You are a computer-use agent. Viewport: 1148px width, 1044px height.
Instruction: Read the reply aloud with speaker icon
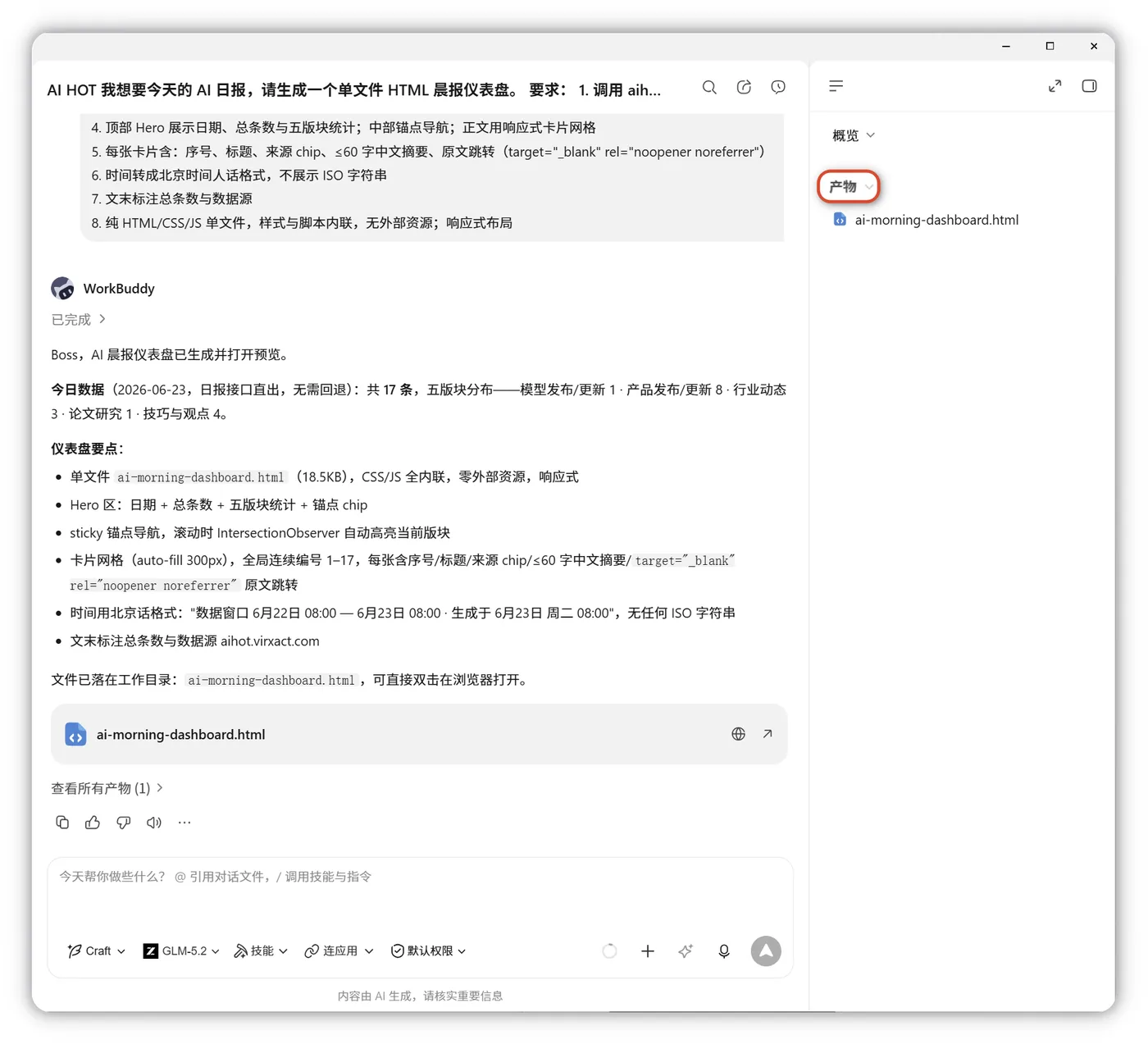(154, 823)
